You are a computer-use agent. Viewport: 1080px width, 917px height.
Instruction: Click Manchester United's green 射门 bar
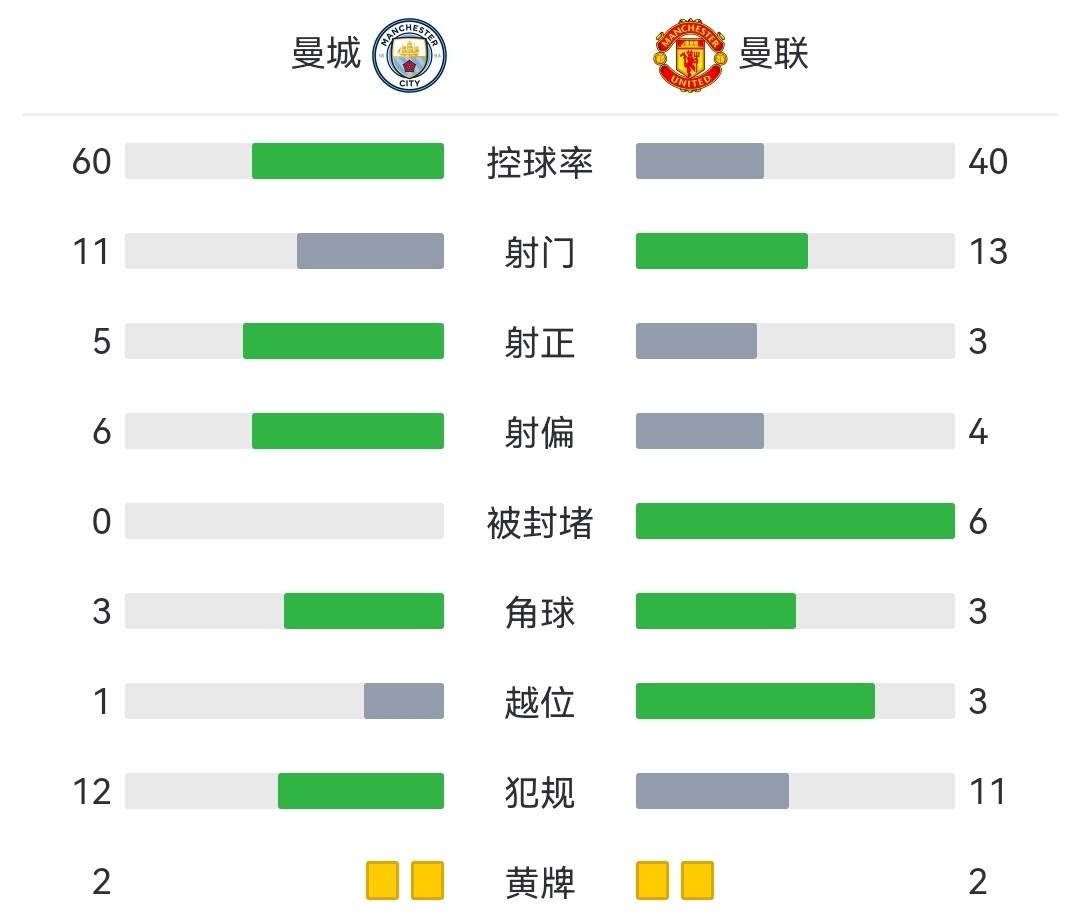[x=722, y=251]
